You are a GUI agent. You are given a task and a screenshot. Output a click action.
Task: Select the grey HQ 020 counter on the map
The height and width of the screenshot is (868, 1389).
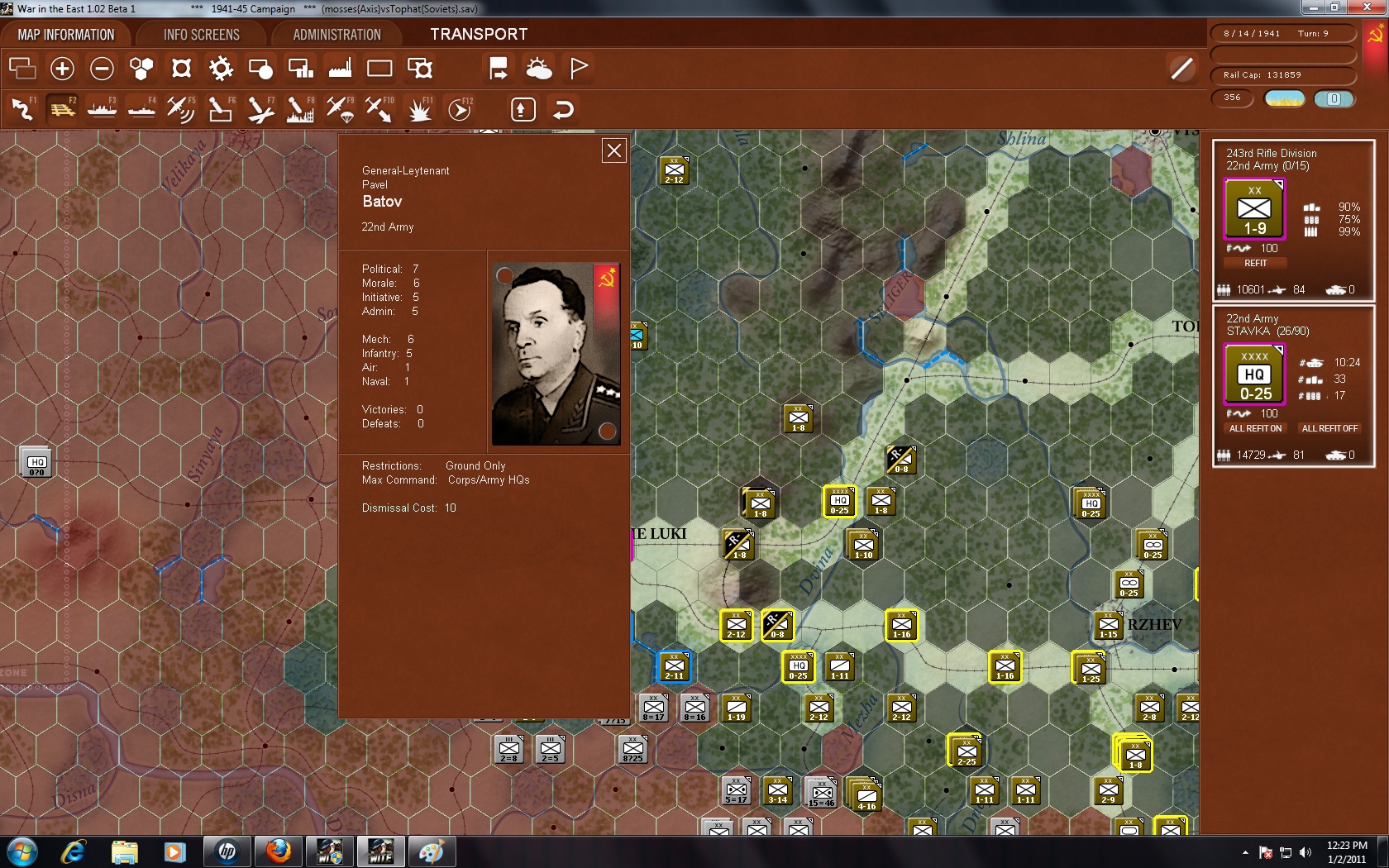(x=36, y=462)
